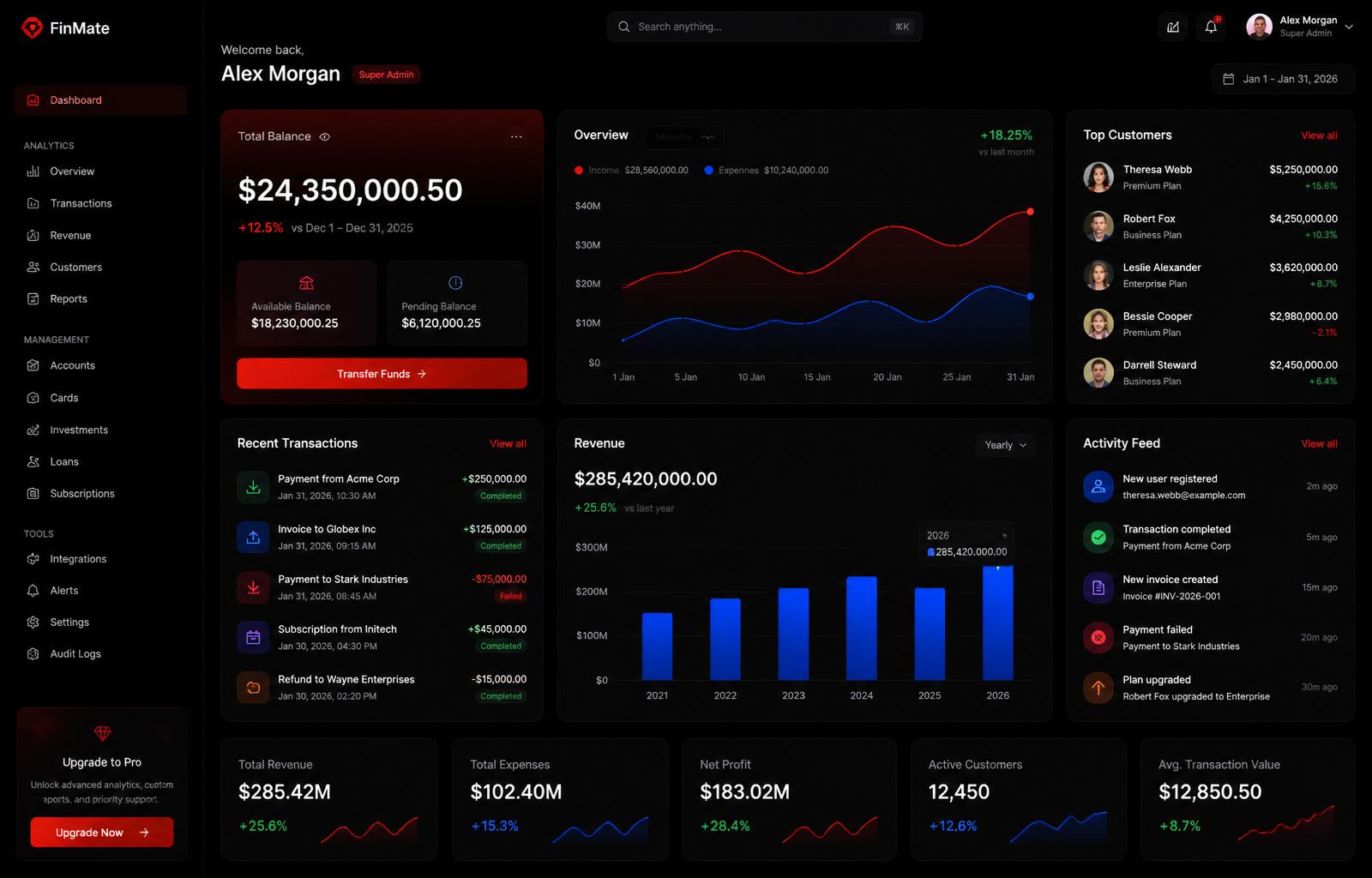View all Recent Transactions
The width and height of the screenshot is (1372, 878).
pos(508,443)
